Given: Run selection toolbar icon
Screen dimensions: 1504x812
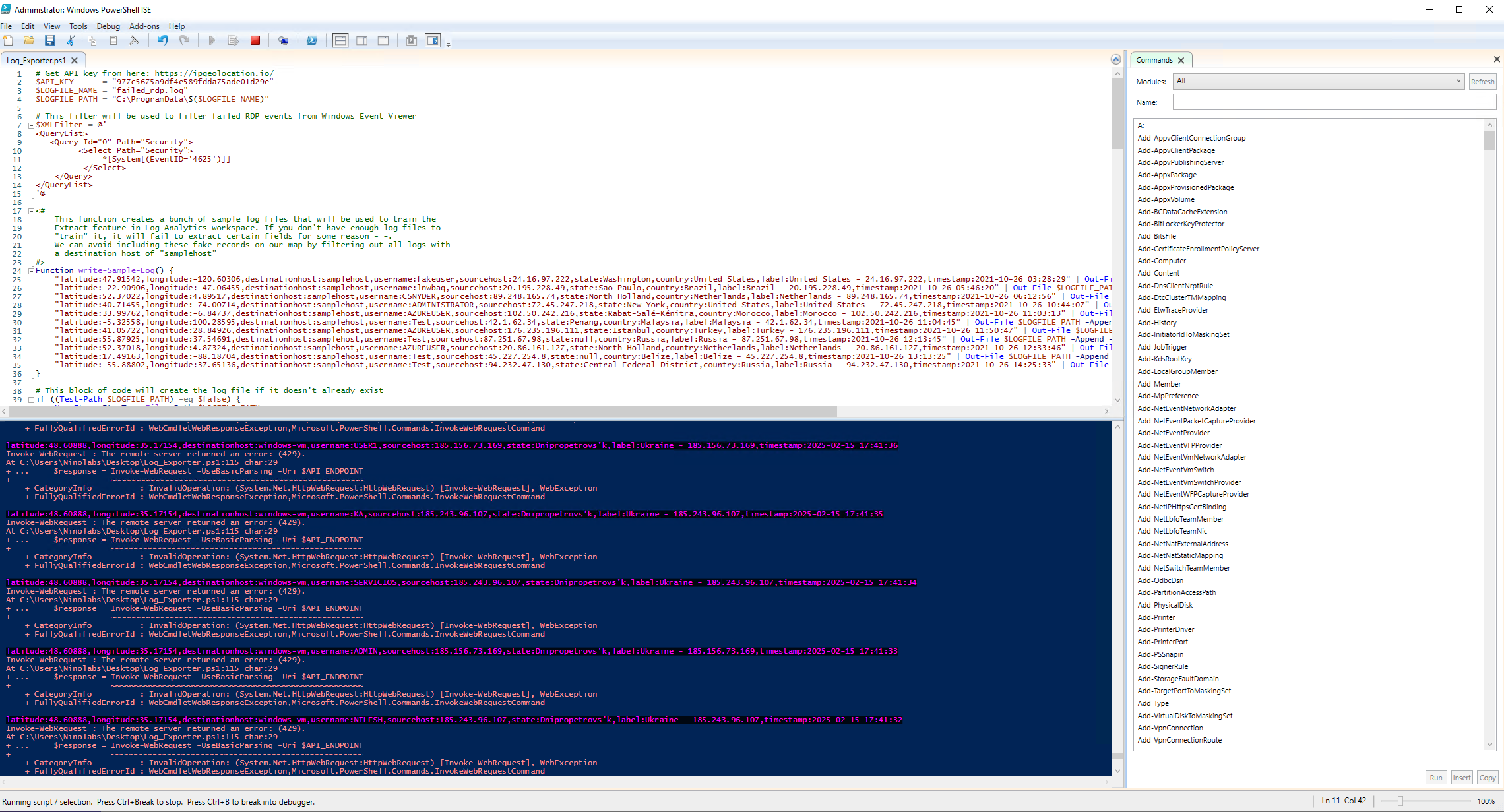Looking at the screenshot, I should pos(233,40).
